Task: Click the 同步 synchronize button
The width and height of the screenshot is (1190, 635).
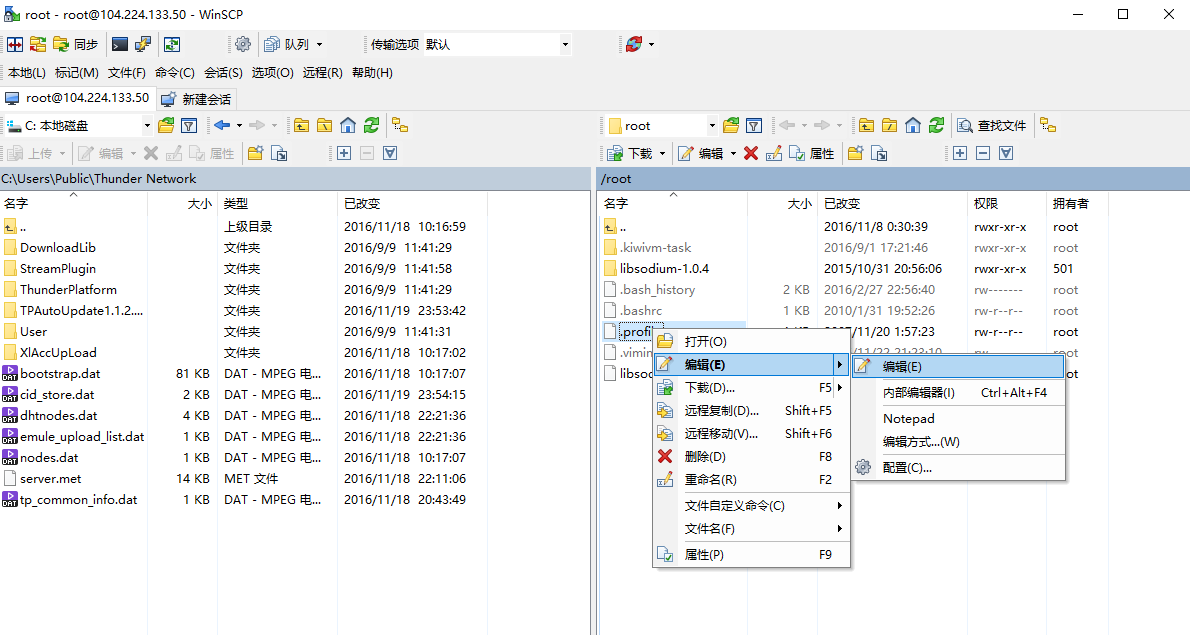Action: pyautogui.click(x=76, y=45)
